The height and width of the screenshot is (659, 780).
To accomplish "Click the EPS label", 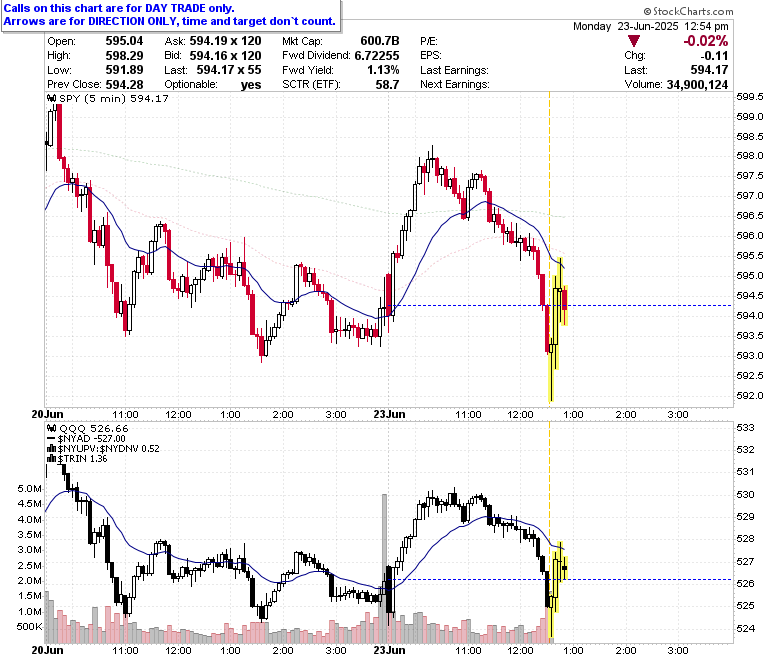I will tap(431, 55).
